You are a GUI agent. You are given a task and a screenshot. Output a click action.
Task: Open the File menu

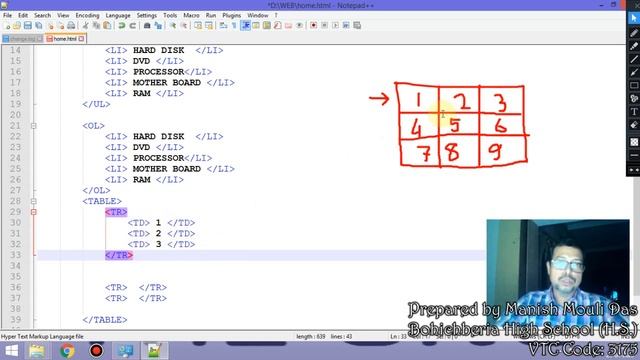coord(7,15)
